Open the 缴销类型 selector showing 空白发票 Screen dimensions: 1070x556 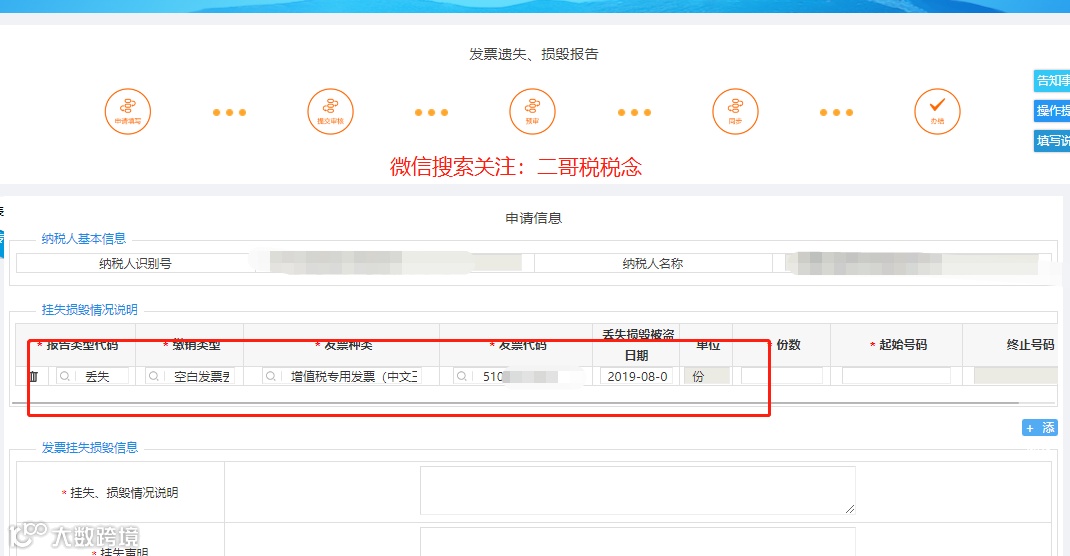(190, 376)
